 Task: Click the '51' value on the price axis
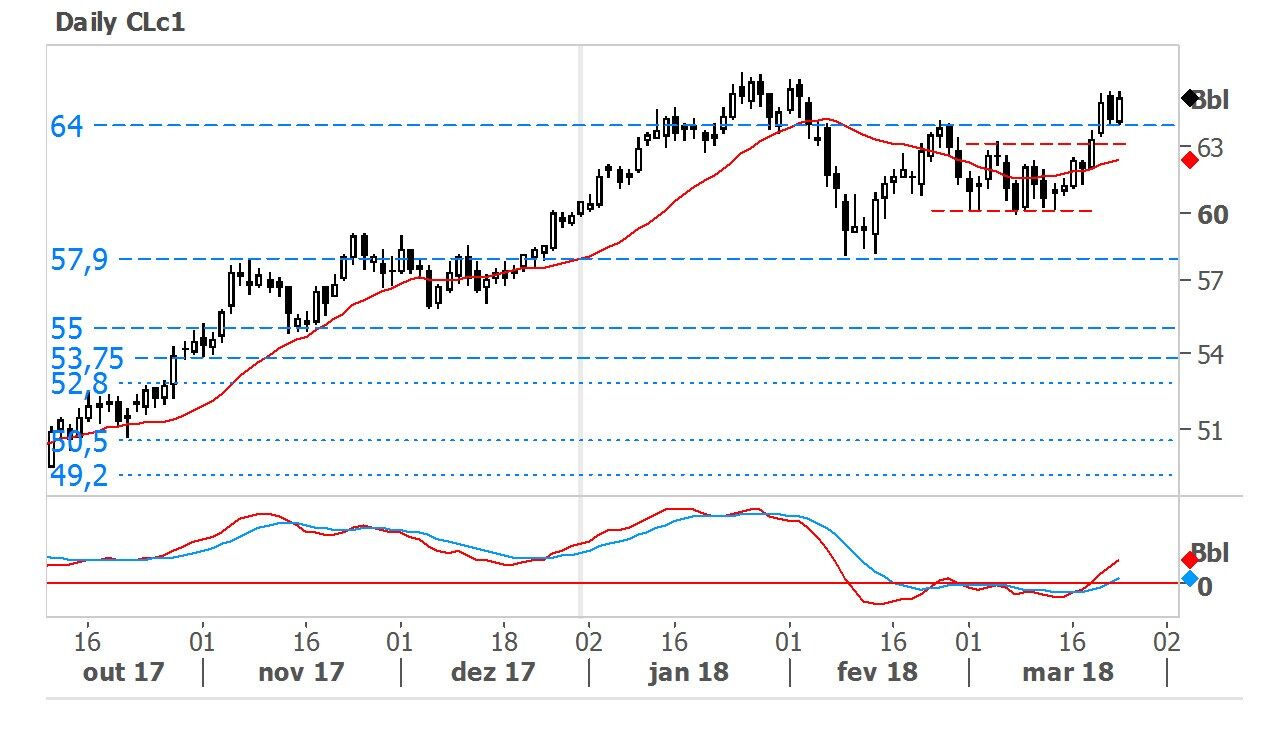pos(1211,430)
